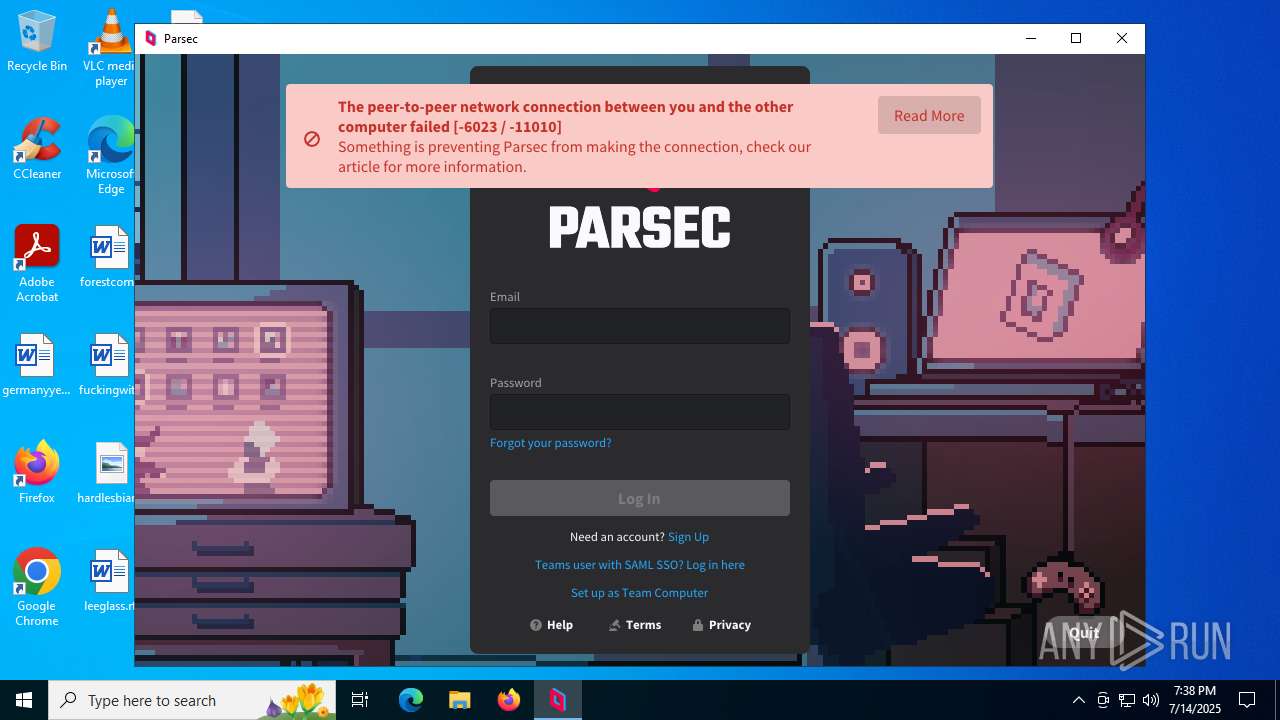Click the Email input field
This screenshot has width=1280, height=720.
tap(640, 326)
